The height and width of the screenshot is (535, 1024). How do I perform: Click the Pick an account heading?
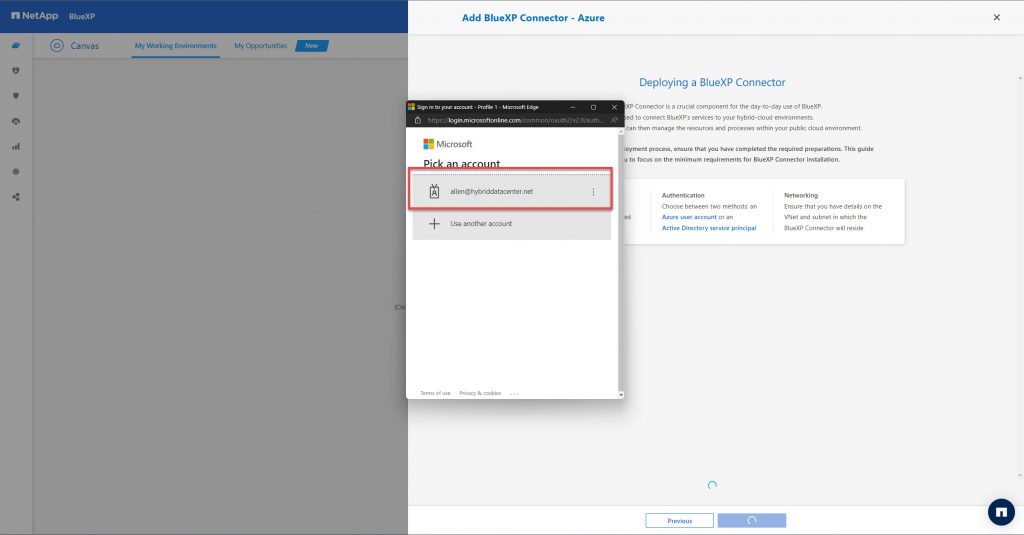[x=462, y=163]
